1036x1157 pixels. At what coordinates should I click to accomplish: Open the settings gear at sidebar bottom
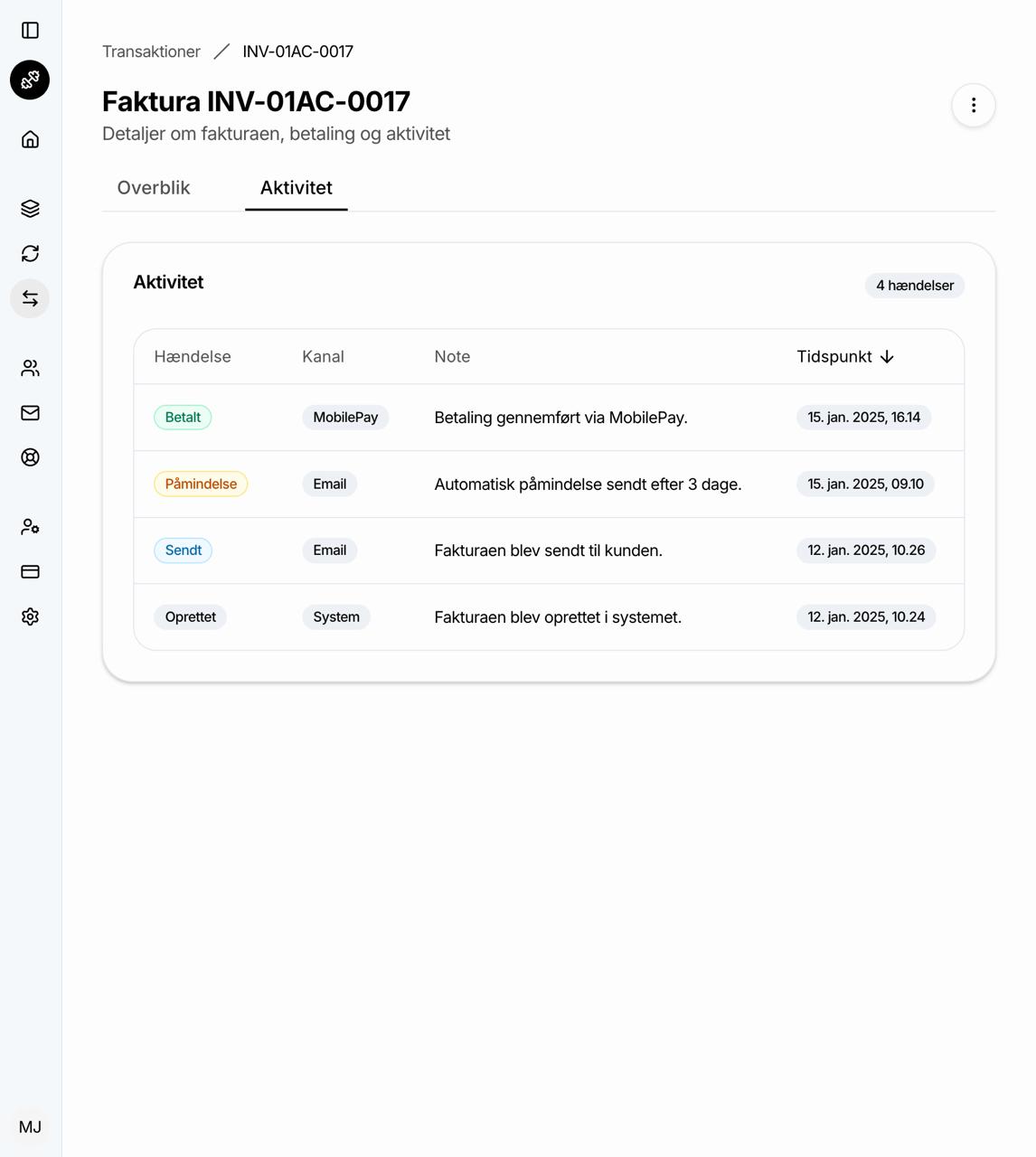pyautogui.click(x=31, y=616)
